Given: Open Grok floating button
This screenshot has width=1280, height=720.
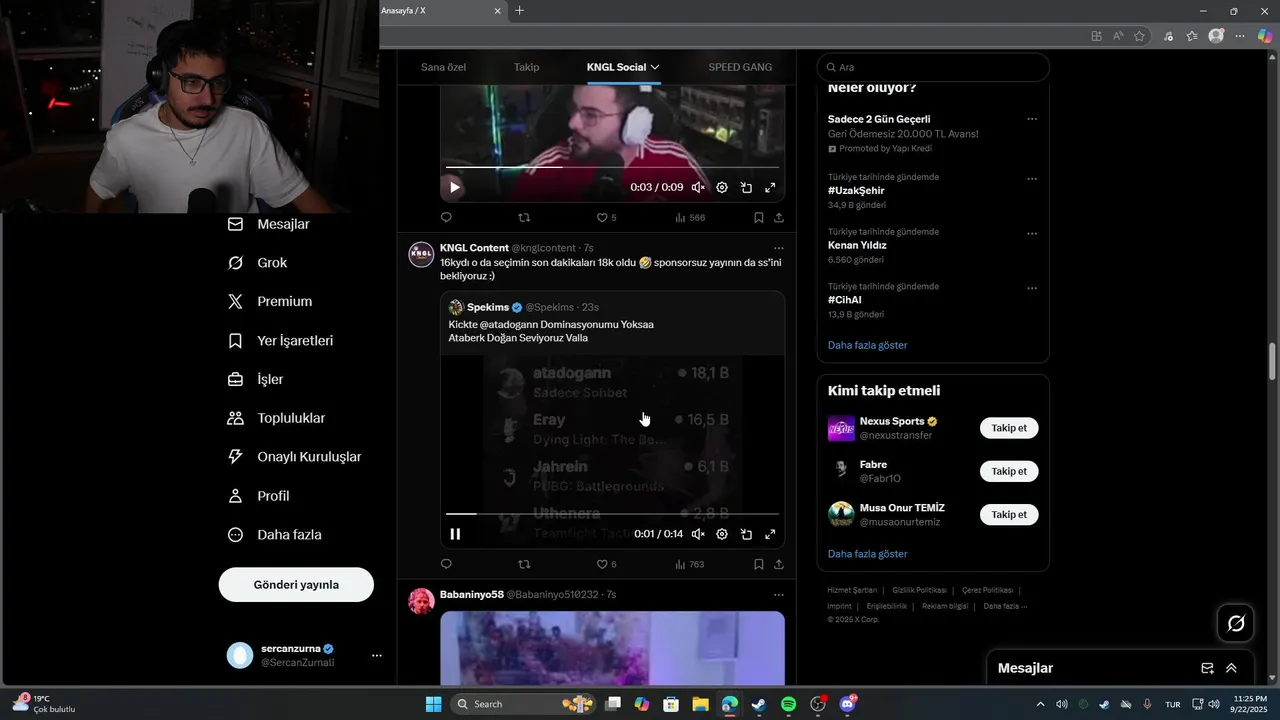Looking at the screenshot, I should (1236, 624).
